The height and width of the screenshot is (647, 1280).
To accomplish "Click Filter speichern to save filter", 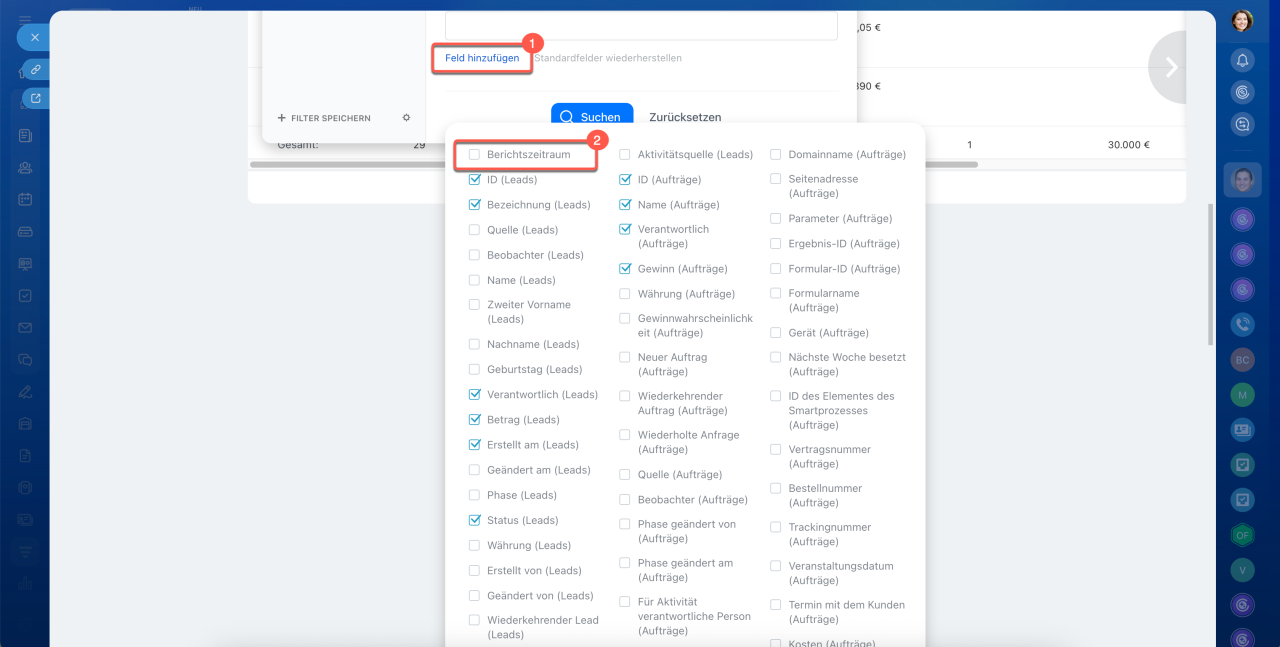I will click(324, 118).
